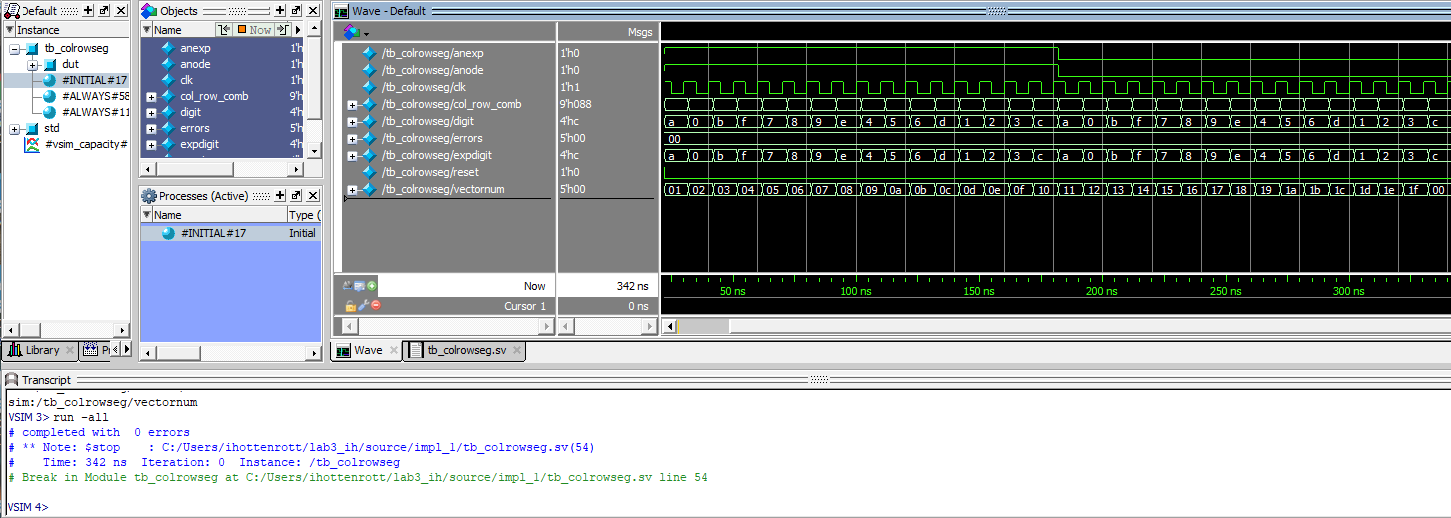Screen dimensions: 1451x518
Task: Click the delete cursor red icon
Action: pyautogui.click(x=376, y=305)
